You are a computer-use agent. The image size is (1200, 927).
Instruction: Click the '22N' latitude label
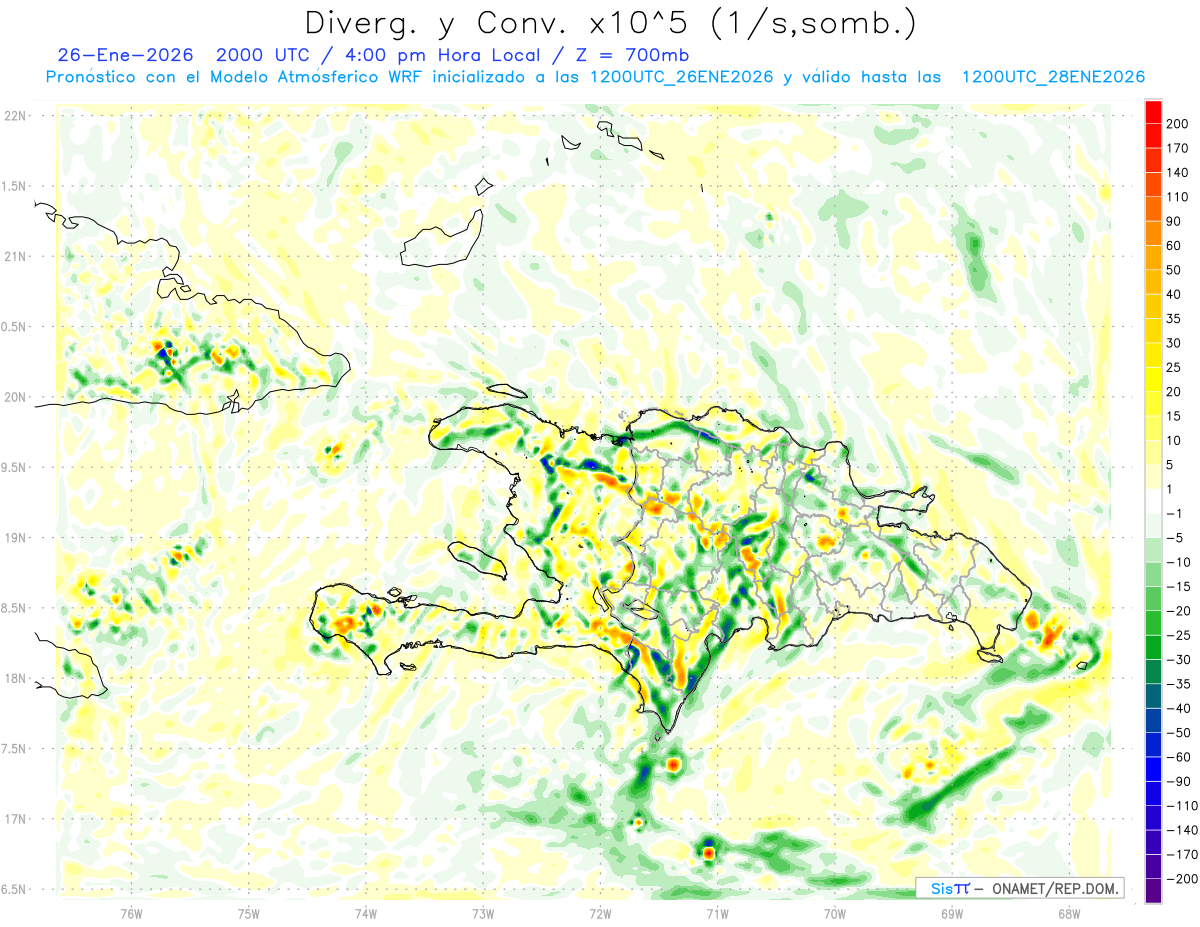[x=15, y=116]
